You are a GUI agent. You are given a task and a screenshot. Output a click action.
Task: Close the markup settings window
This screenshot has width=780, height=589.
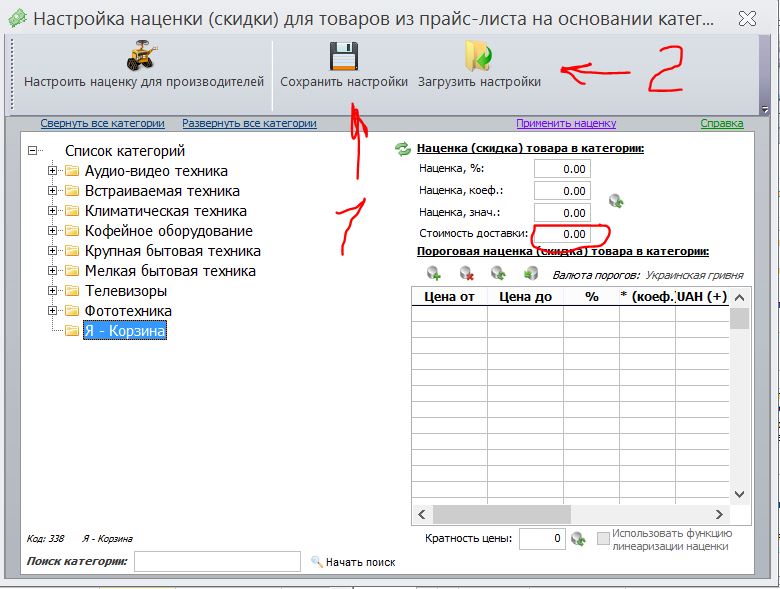(x=747, y=19)
